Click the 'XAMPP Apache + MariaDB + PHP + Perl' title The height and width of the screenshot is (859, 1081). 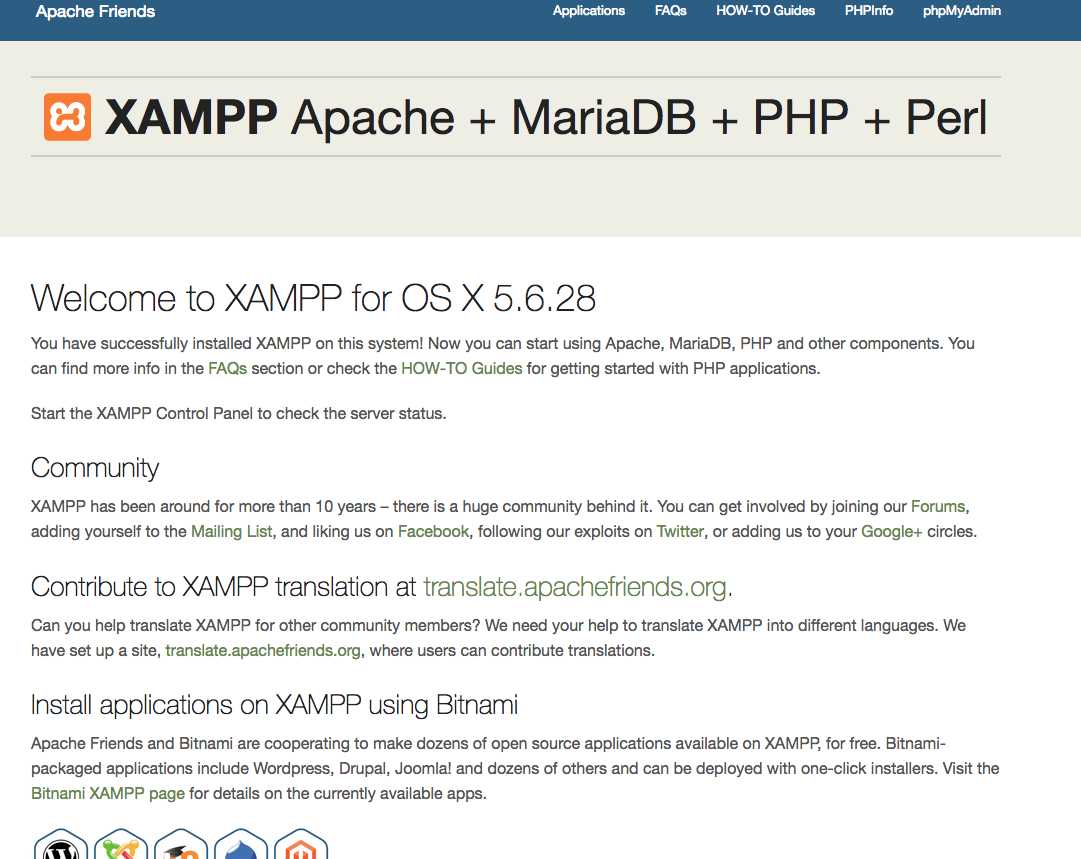pos(546,117)
